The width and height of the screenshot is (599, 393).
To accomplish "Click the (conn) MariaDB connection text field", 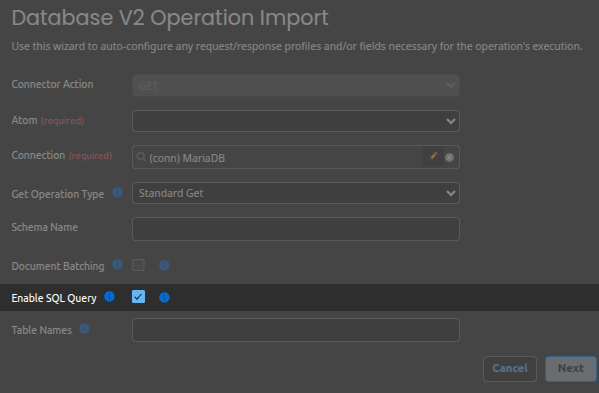I will (285, 157).
